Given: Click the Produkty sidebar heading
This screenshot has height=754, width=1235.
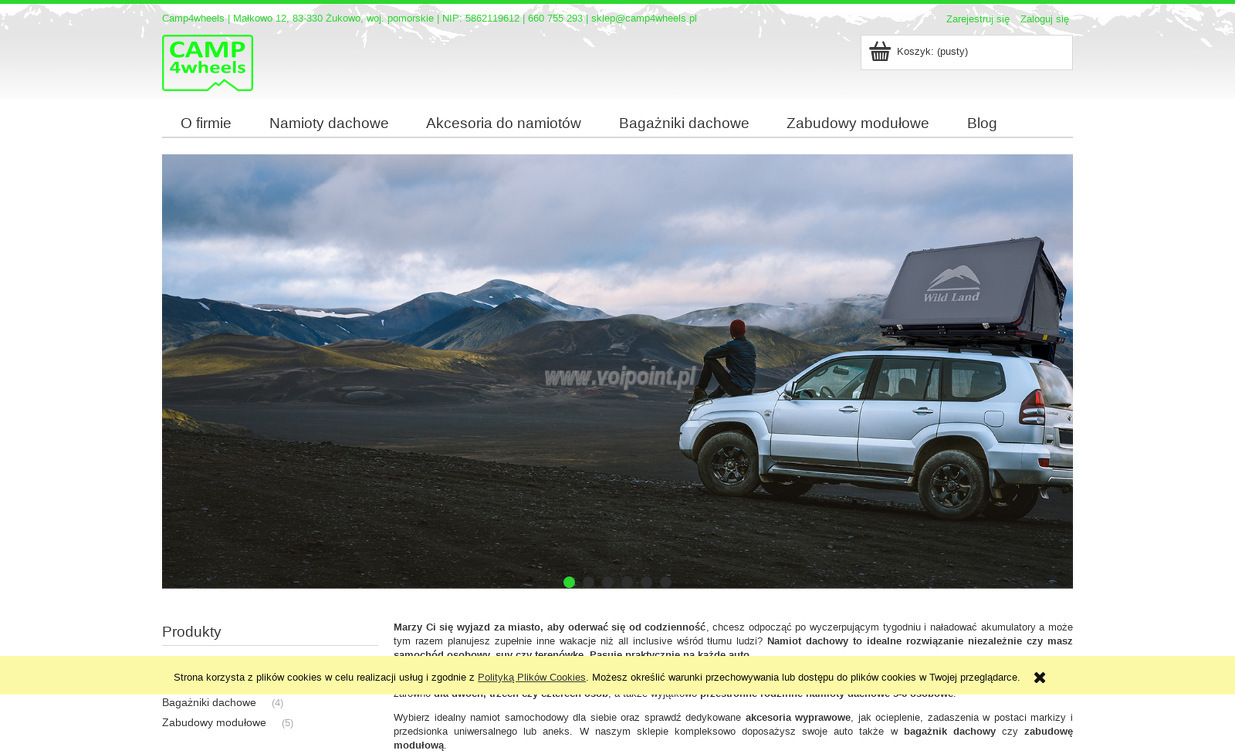Looking at the screenshot, I should click(x=192, y=632).
